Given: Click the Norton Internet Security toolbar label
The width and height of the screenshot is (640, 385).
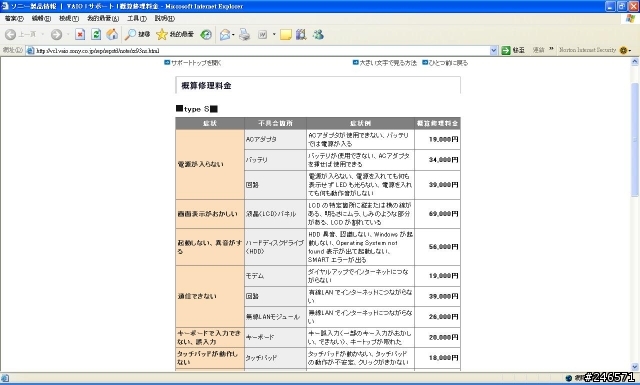Looking at the screenshot, I should (587, 50).
